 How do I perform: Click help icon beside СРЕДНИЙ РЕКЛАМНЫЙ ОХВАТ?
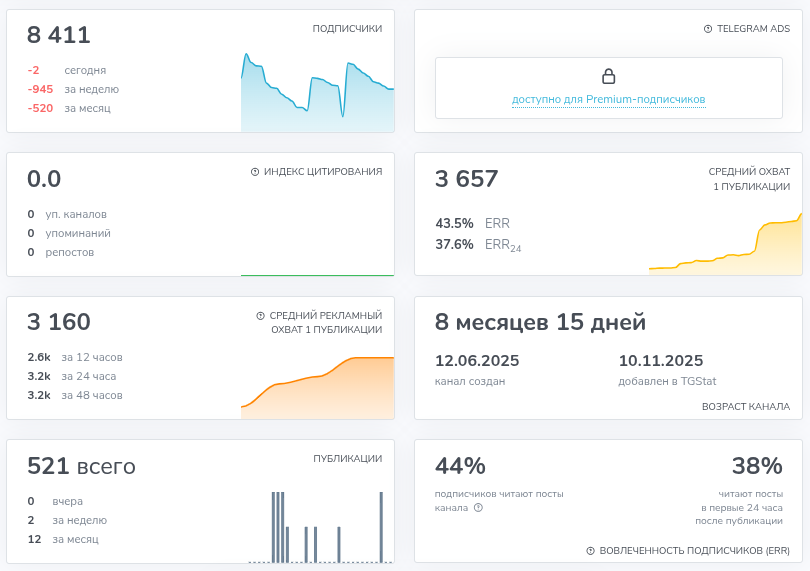click(261, 315)
